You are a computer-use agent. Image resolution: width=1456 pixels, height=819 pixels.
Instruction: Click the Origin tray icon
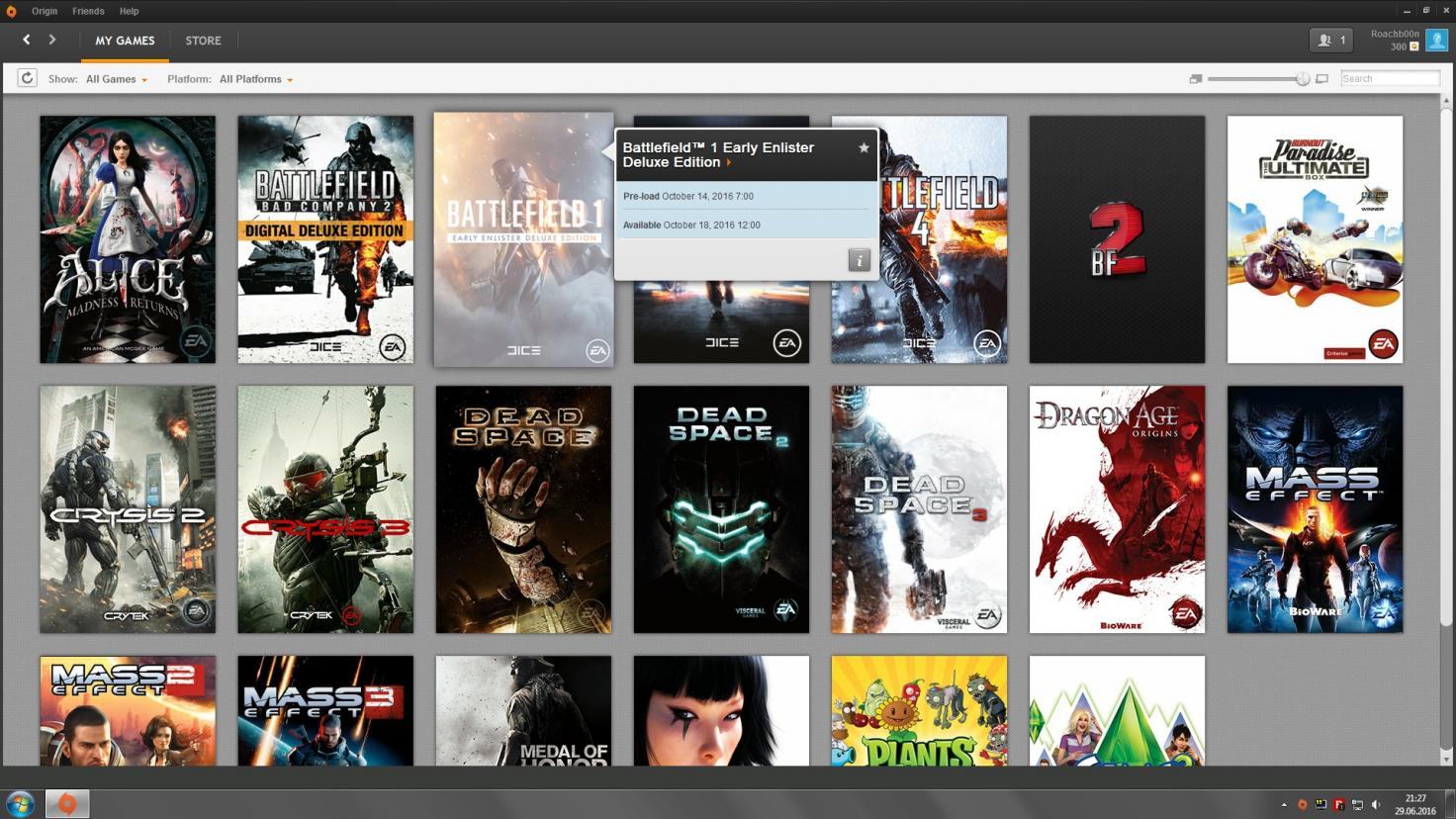(x=1302, y=805)
